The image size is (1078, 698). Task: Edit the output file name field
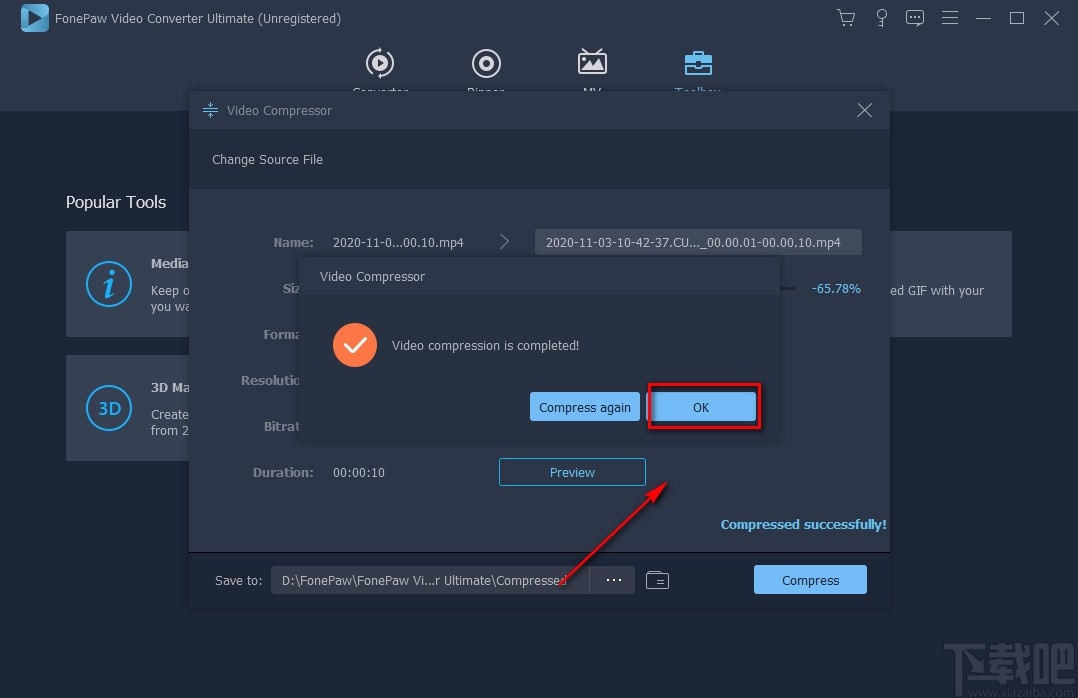(x=698, y=242)
